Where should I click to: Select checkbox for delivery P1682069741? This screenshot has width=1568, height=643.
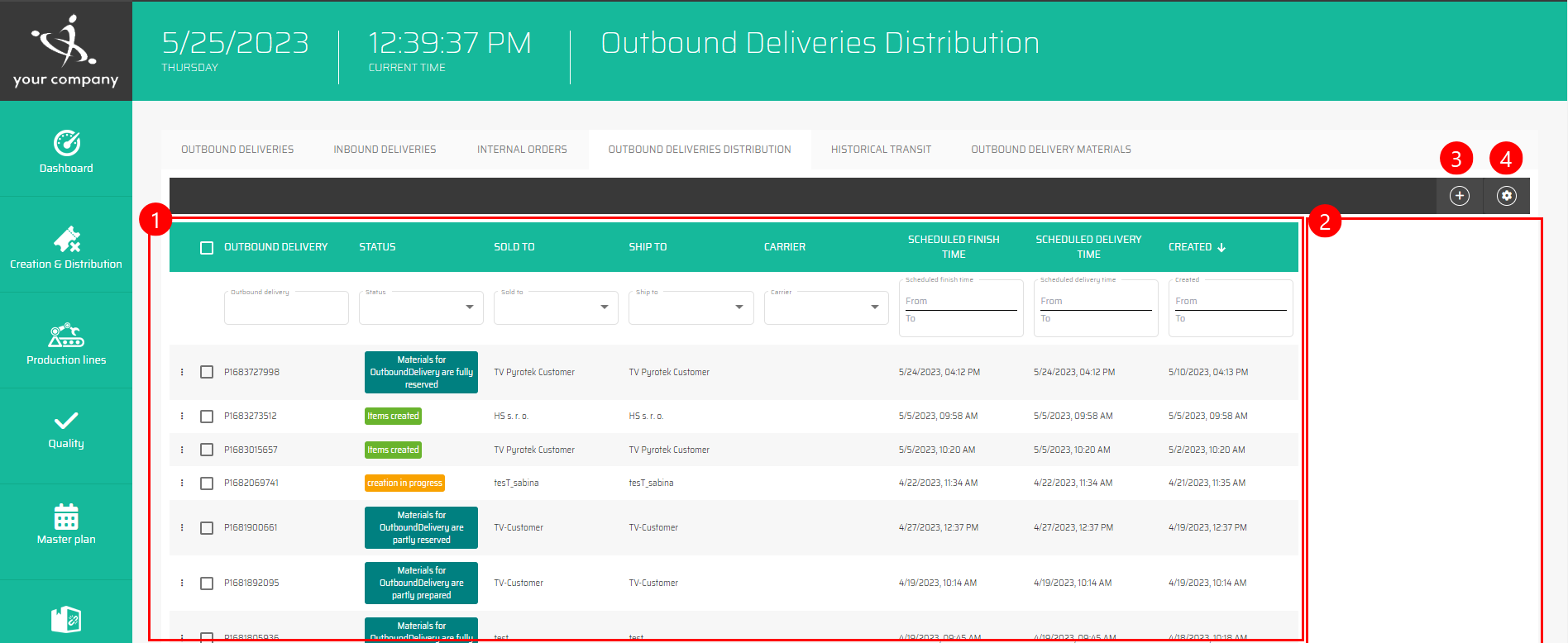(207, 483)
